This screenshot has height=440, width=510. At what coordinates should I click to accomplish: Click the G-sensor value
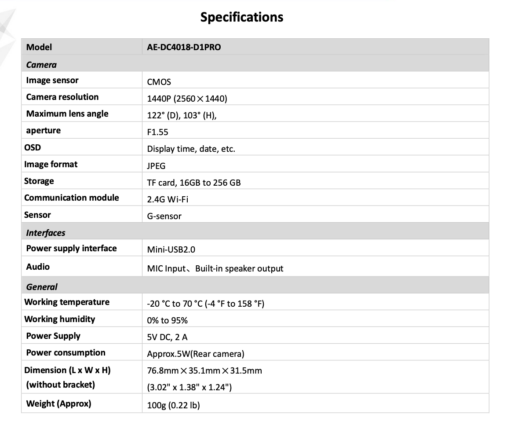pos(164,216)
